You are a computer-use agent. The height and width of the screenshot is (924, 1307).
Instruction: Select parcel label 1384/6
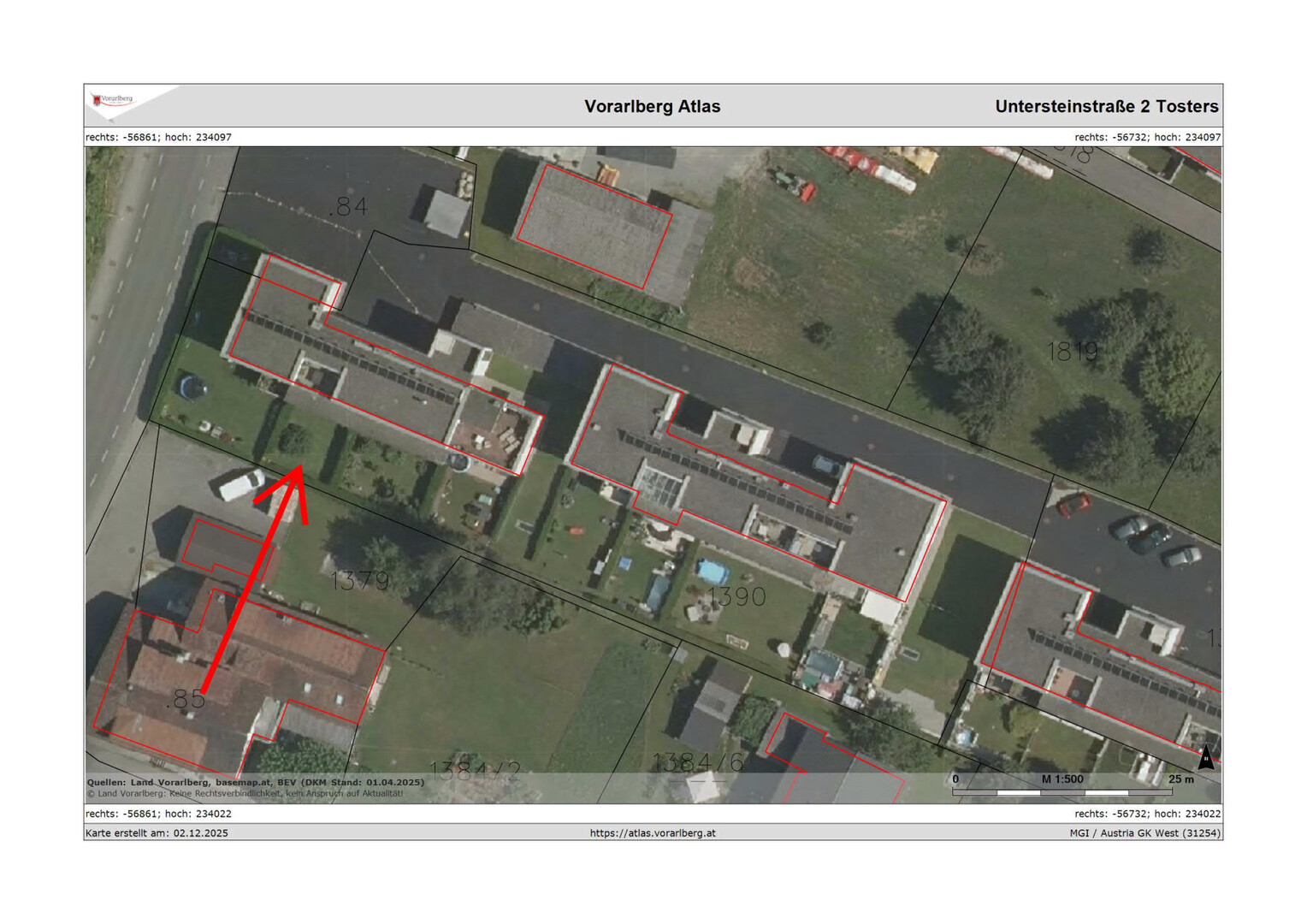[697, 761]
